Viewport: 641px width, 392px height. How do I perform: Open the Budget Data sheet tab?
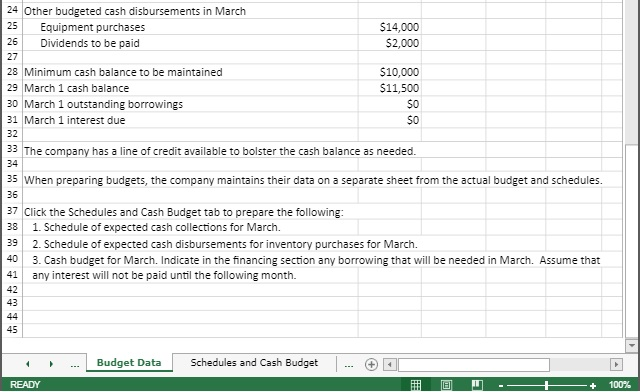click(x=129, y=363)
